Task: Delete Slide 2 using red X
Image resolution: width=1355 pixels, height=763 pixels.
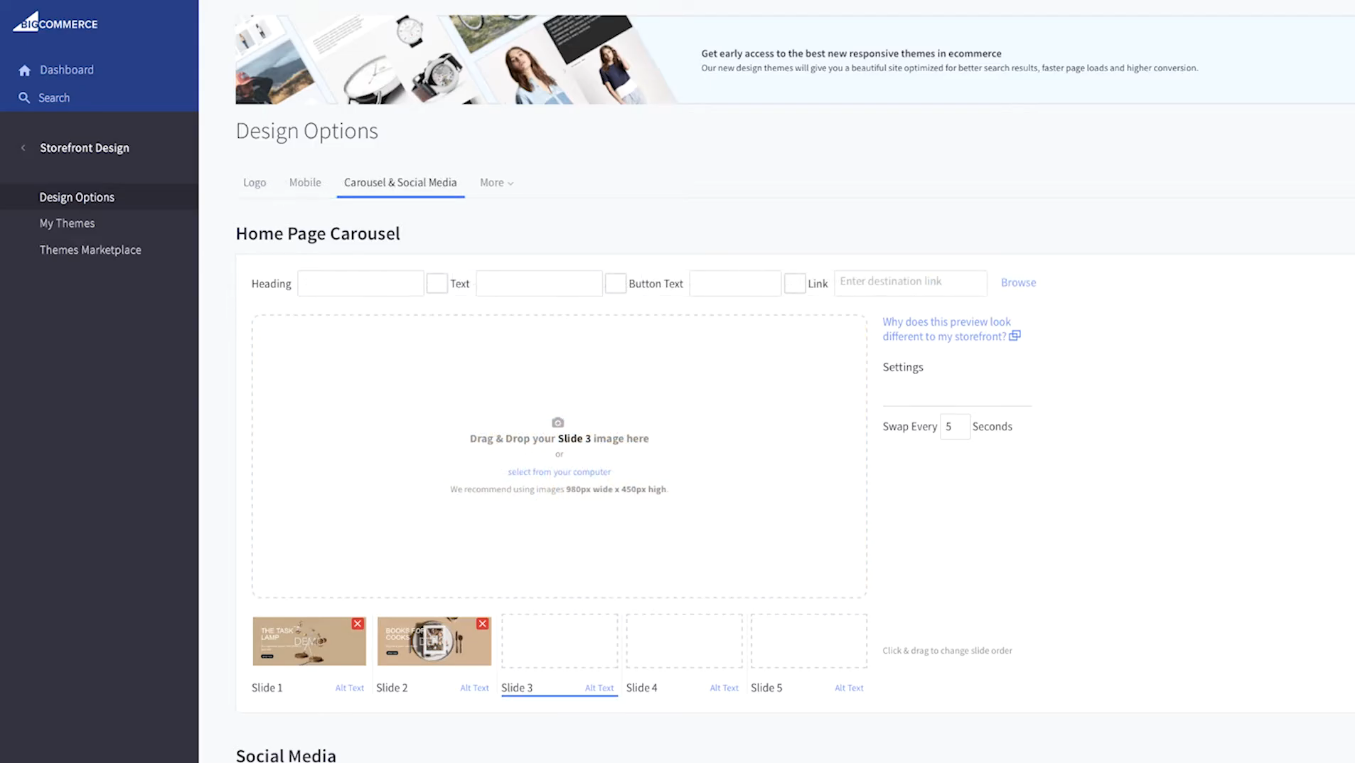Action: coord(482,624)
